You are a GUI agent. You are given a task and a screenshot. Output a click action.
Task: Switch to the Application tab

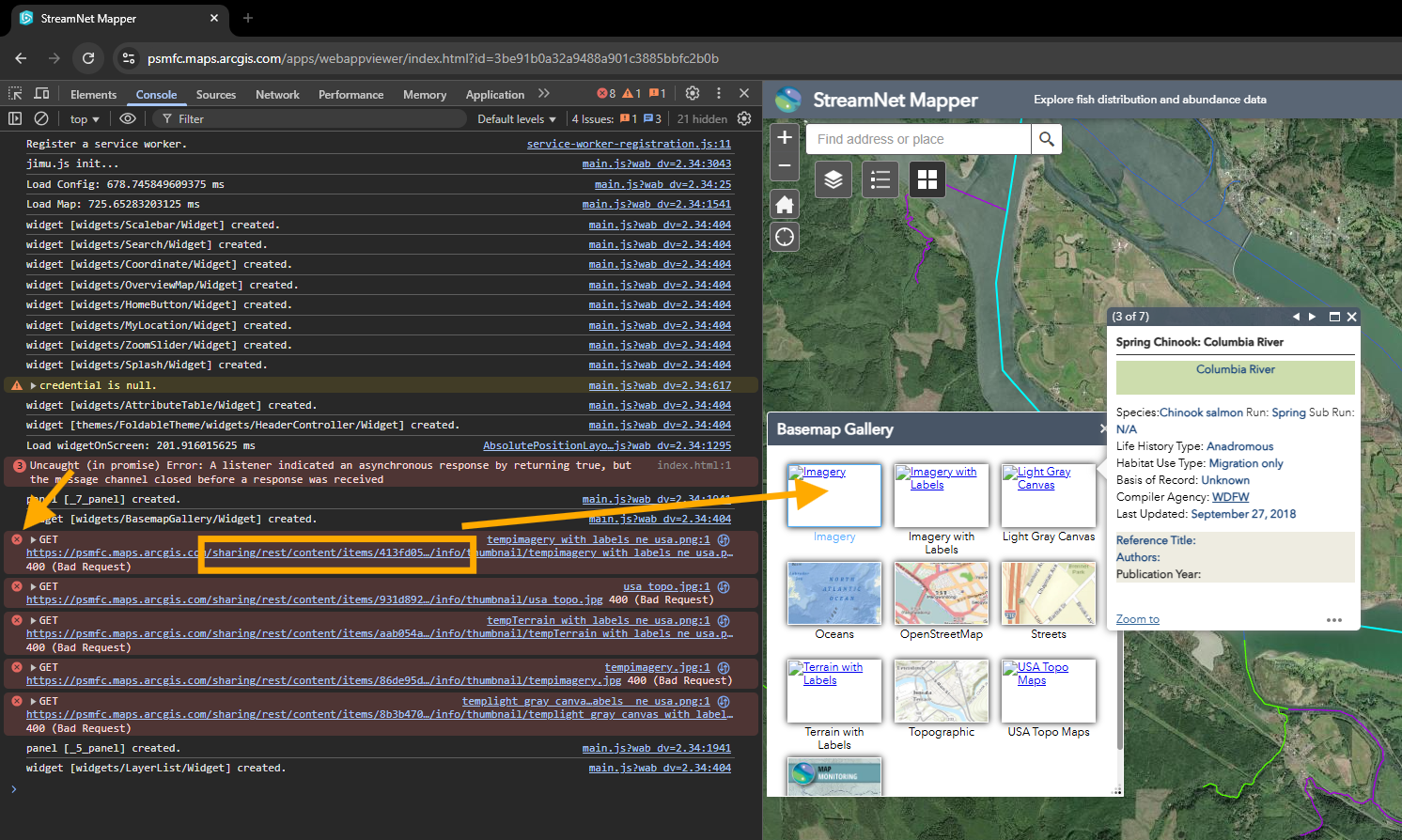pos(495,95)
